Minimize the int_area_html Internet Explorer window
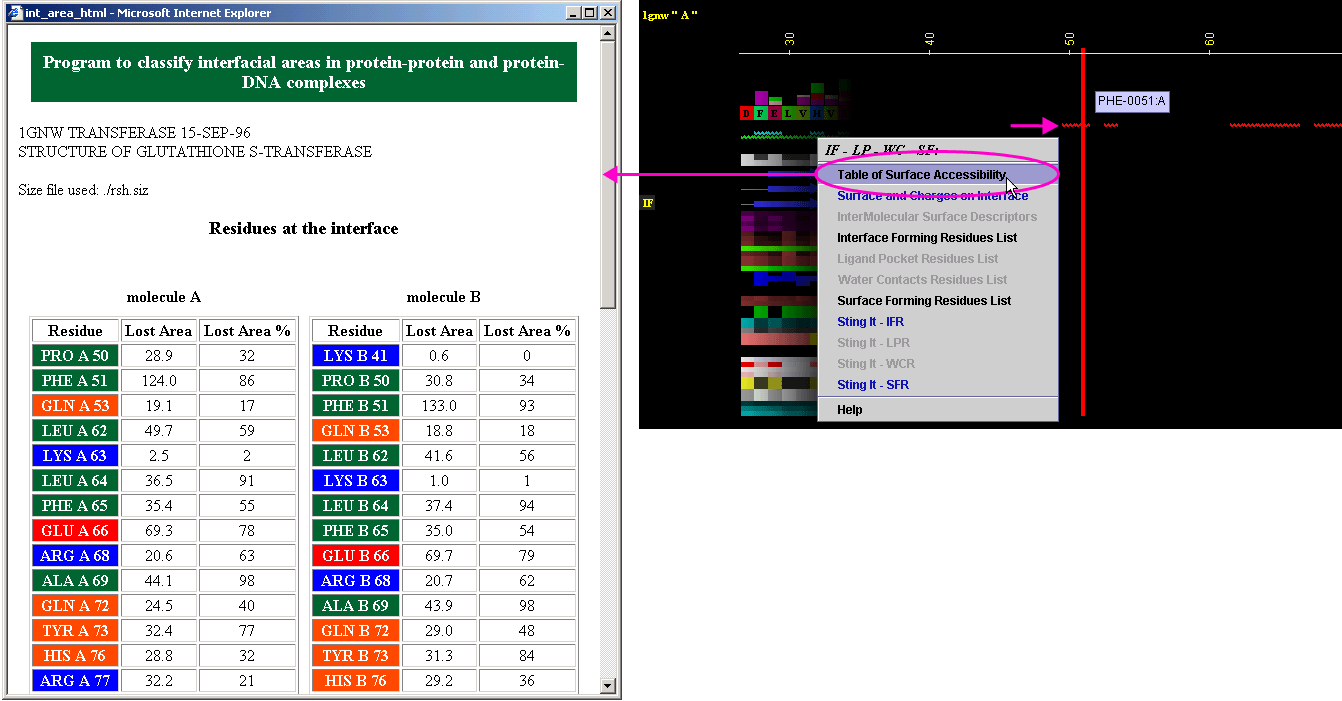1342x701 pixels. pos(572,13)
